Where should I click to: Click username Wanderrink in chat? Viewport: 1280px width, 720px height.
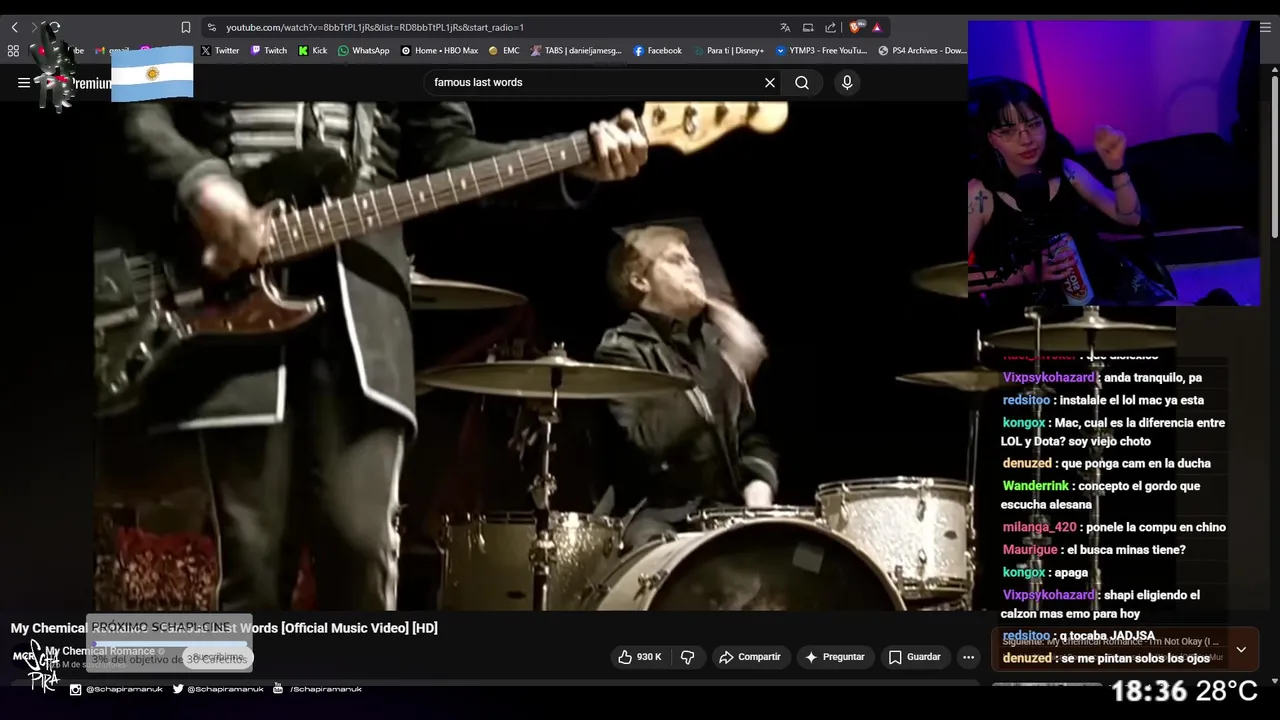click(1035, 486)
